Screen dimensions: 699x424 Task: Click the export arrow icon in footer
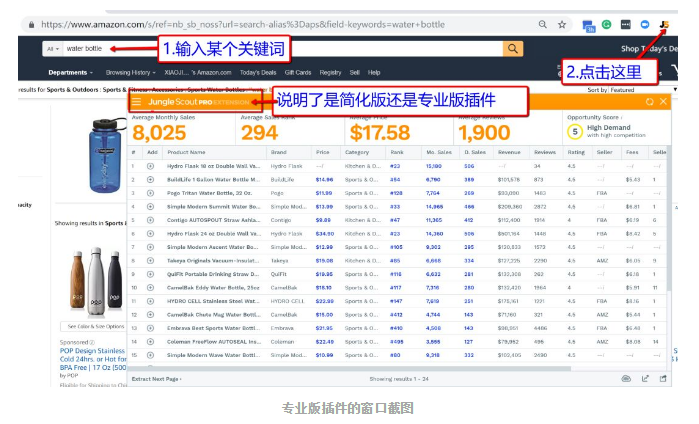(x=645, y=379)
